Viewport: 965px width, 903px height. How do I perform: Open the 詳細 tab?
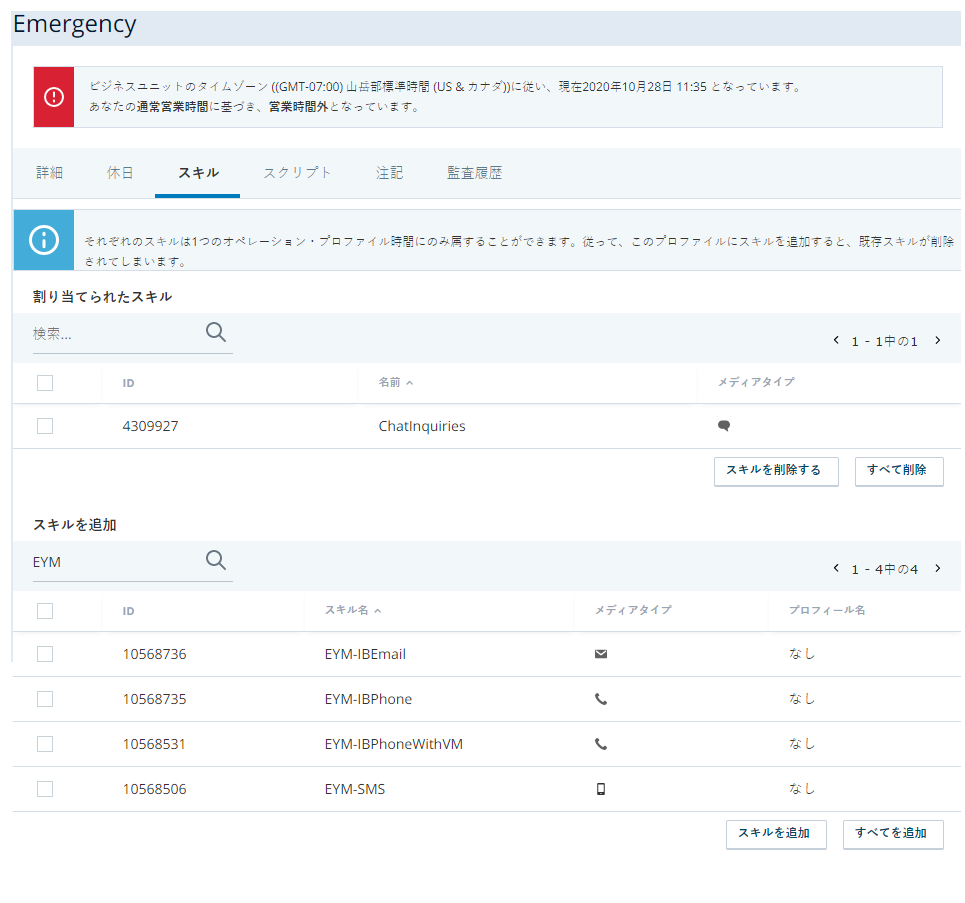pos(49,173)
